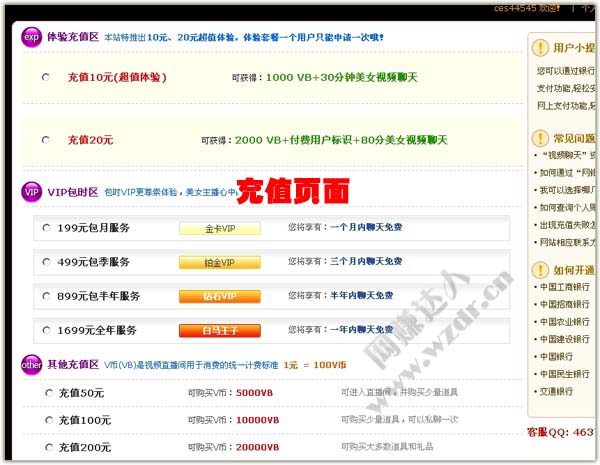Click the purple exp icon
600x465 pixels.
31,37
